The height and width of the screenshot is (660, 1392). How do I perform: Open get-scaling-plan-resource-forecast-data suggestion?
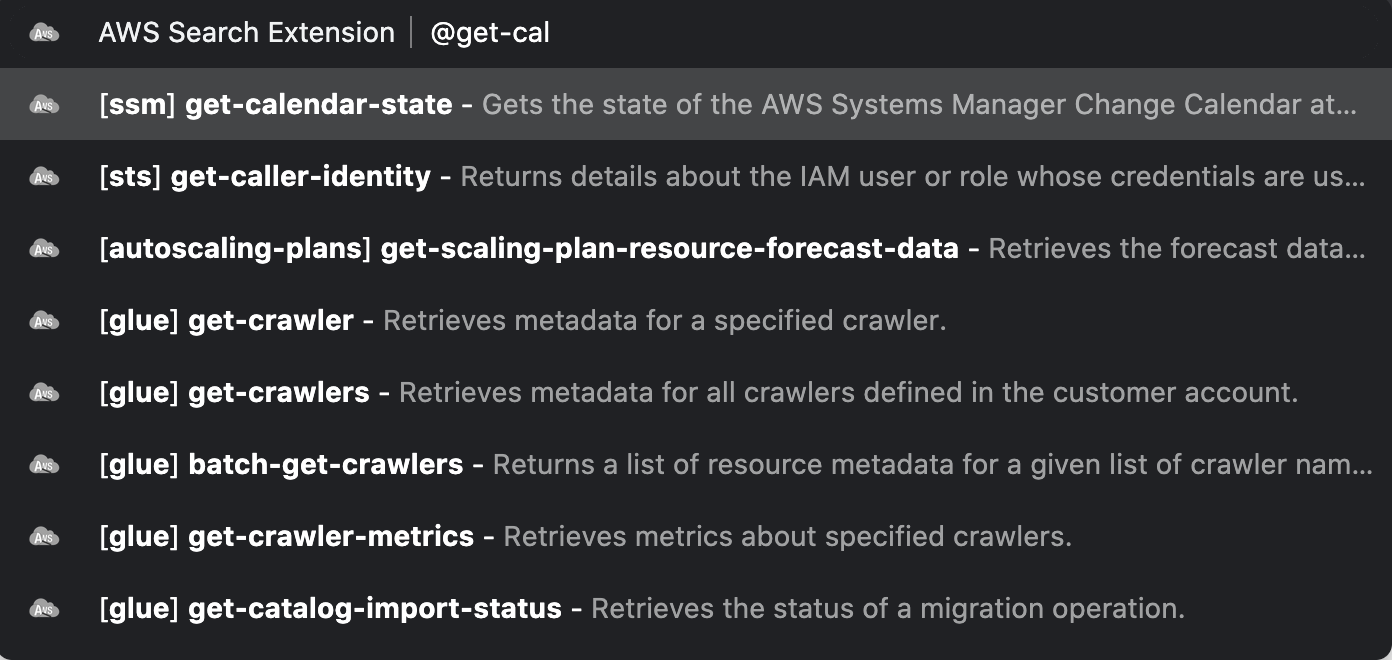pyautogui.click(x=696, y=248)
